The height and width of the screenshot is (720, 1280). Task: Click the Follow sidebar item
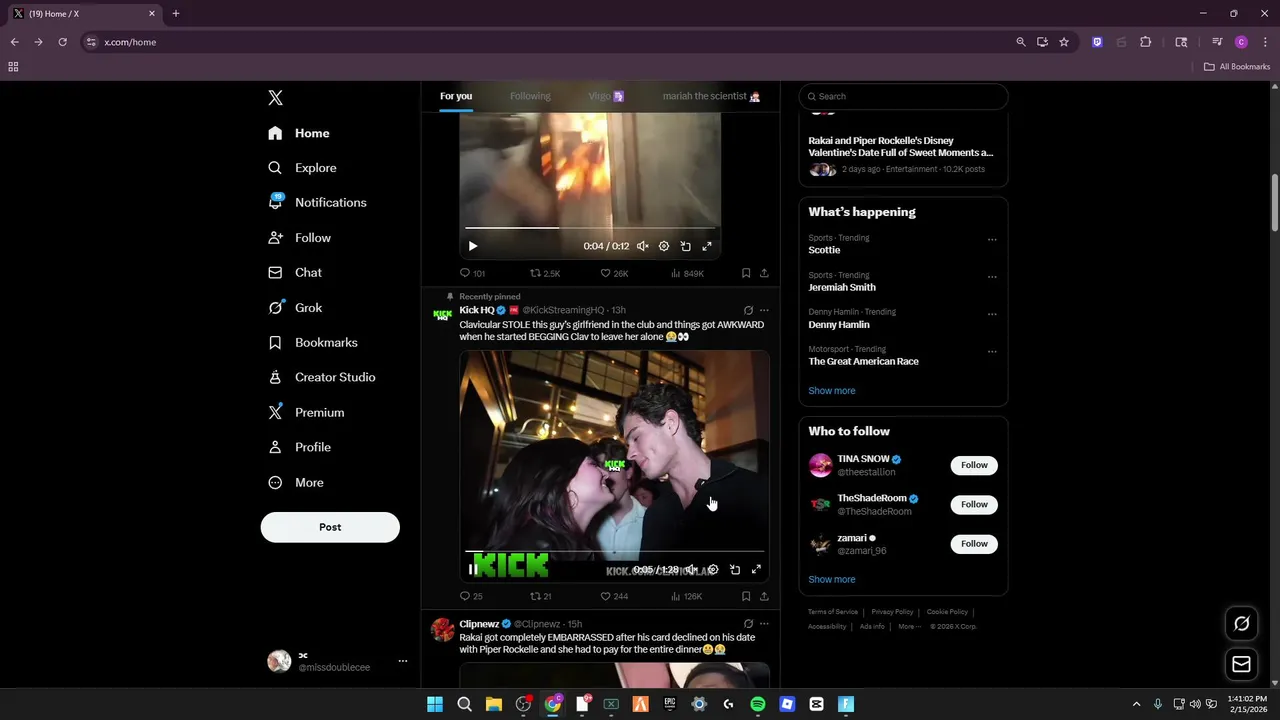point(299,237)
